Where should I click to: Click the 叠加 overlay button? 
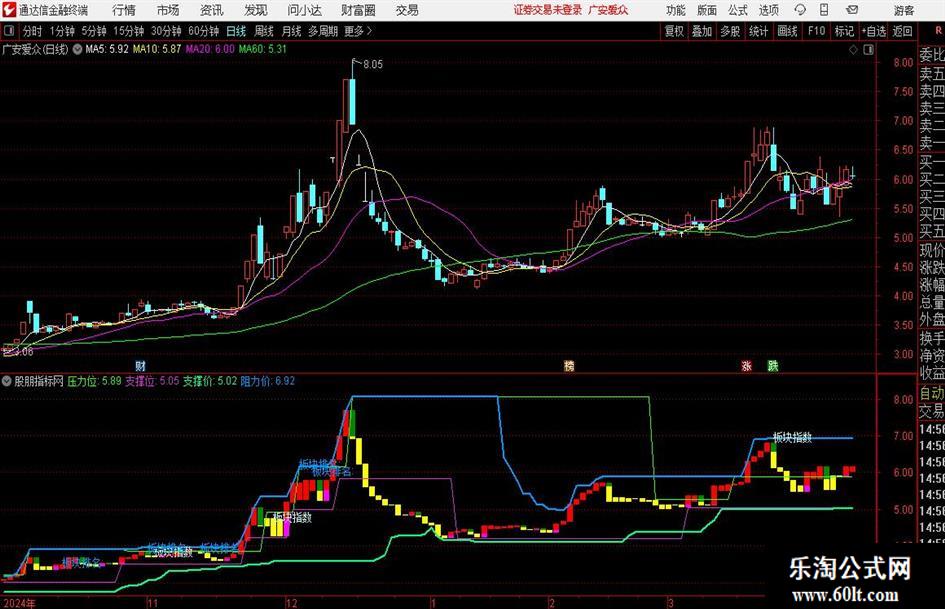702,31
